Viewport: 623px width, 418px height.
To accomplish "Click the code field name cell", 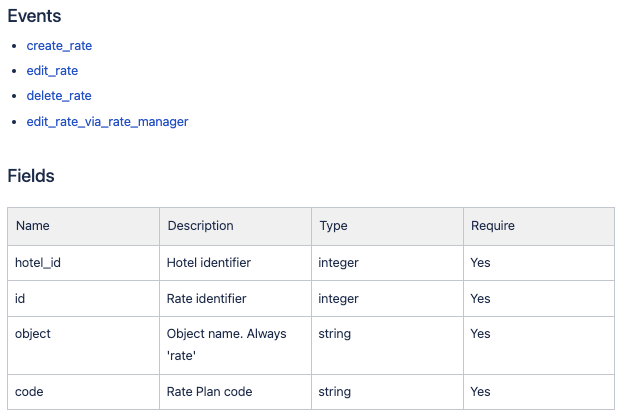I will click(x=83, y=392).
